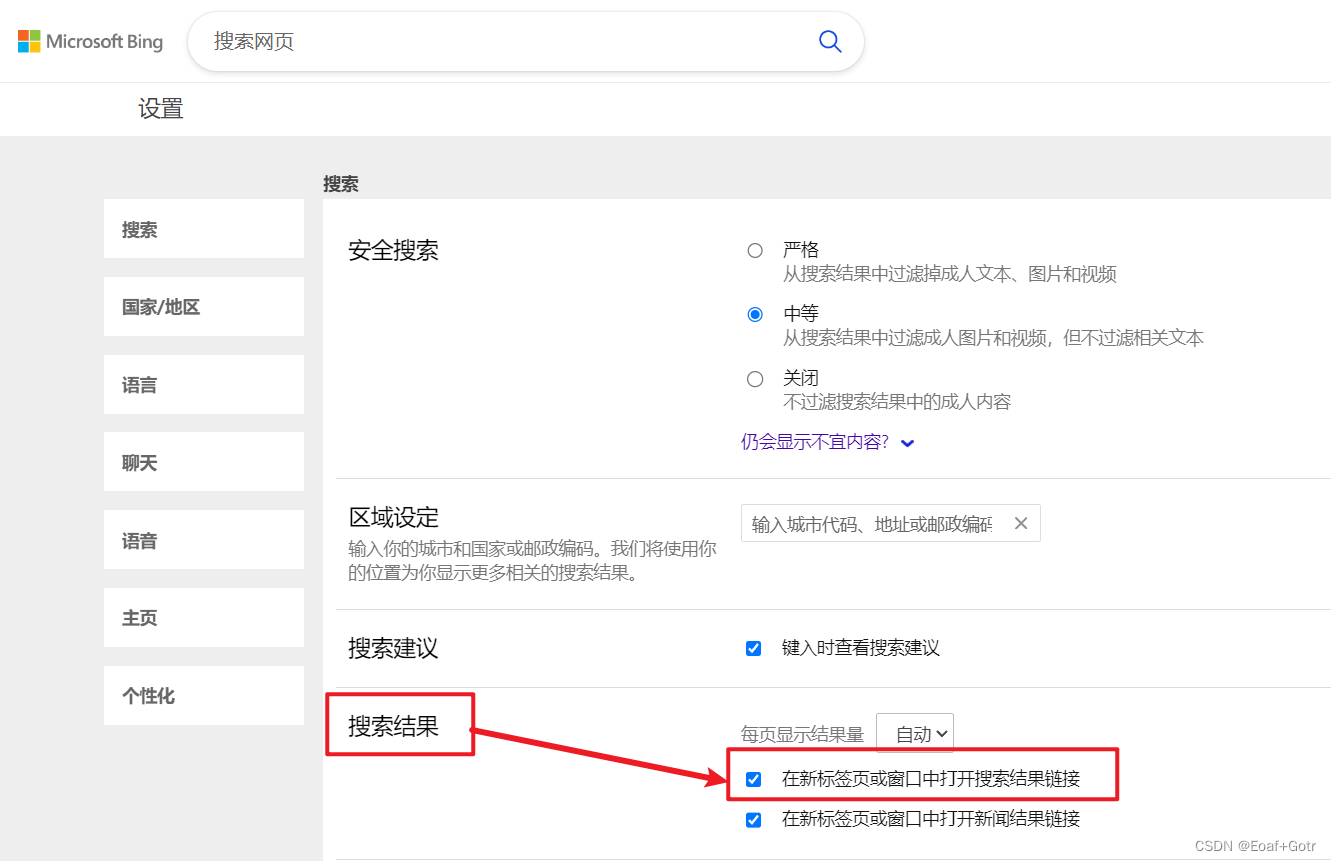Expand 仍会显示不宜内容? link

click(828, 442)
